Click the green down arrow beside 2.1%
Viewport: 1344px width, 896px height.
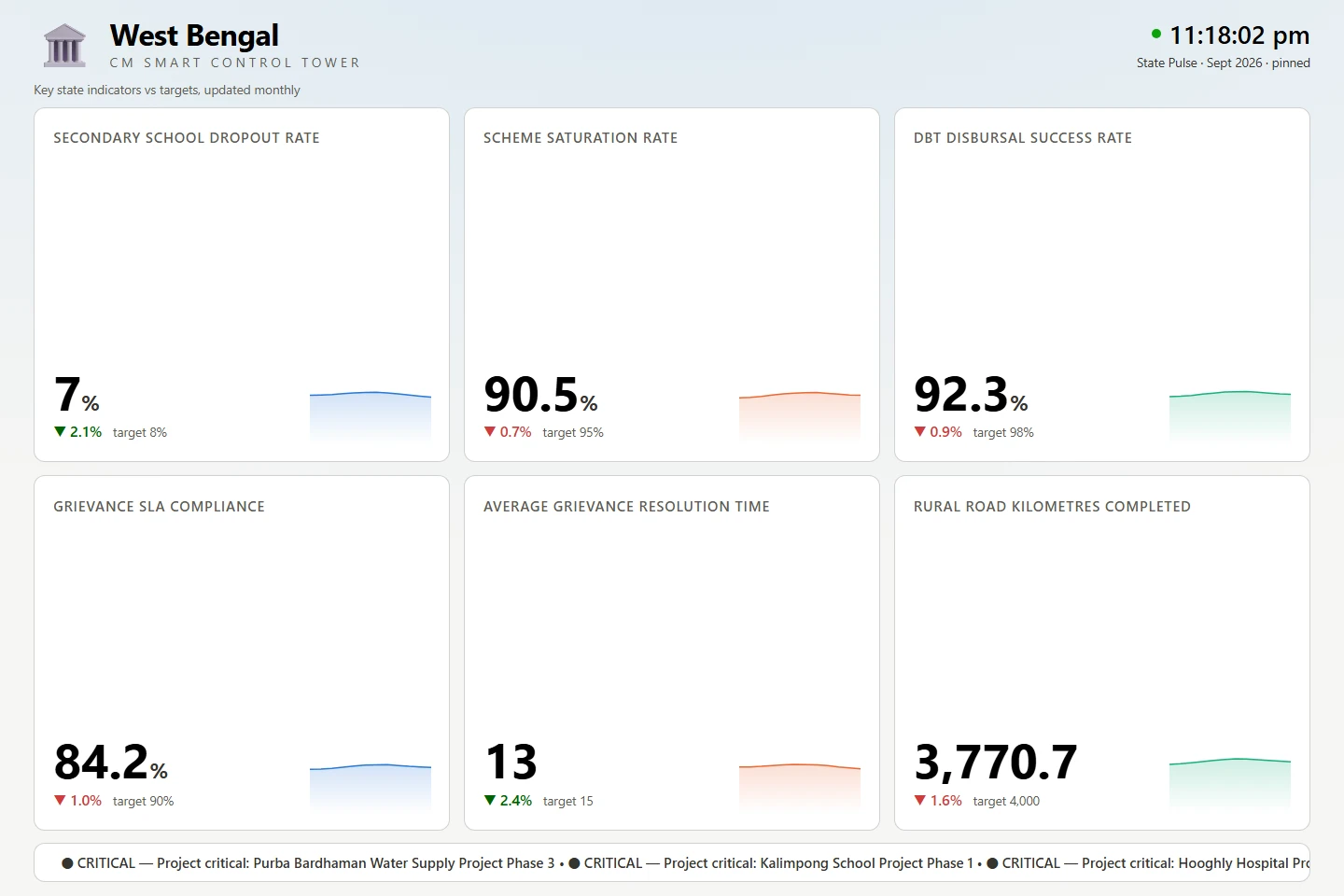(60, 431)
